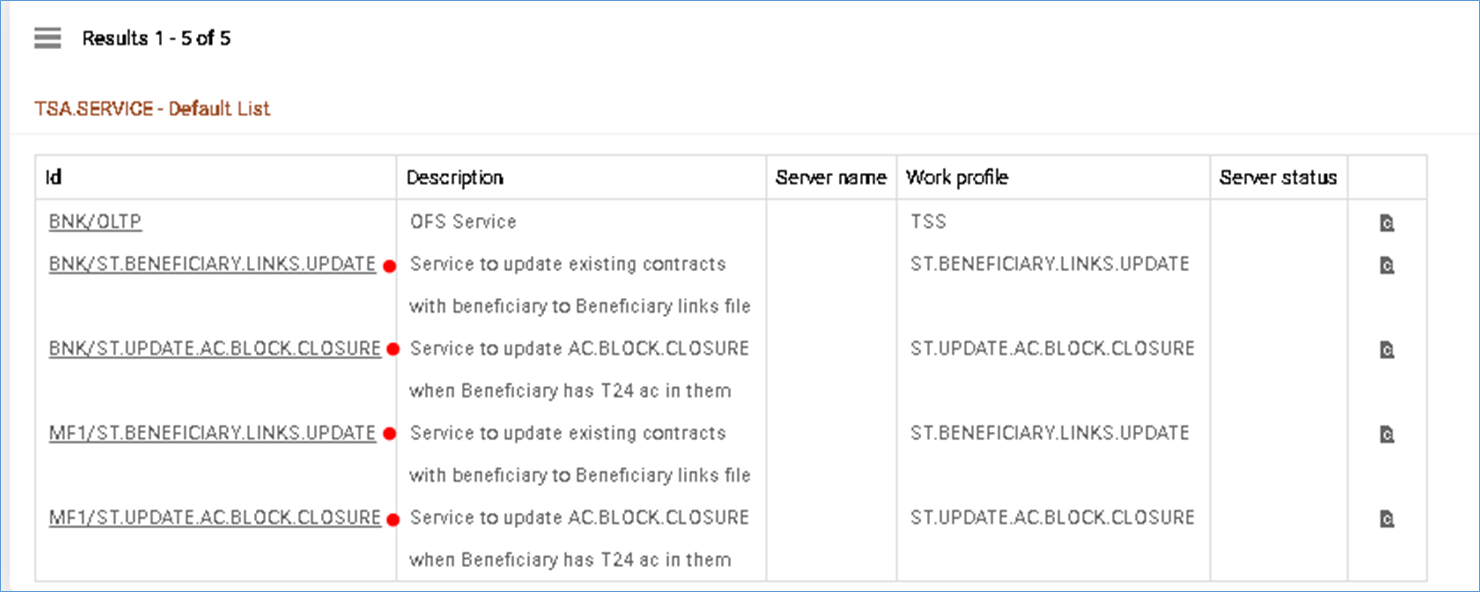This screenshot has width=1480, height=592.
Task: Click the TSA.SERVICE - Default List title
Action: point(152,109)
